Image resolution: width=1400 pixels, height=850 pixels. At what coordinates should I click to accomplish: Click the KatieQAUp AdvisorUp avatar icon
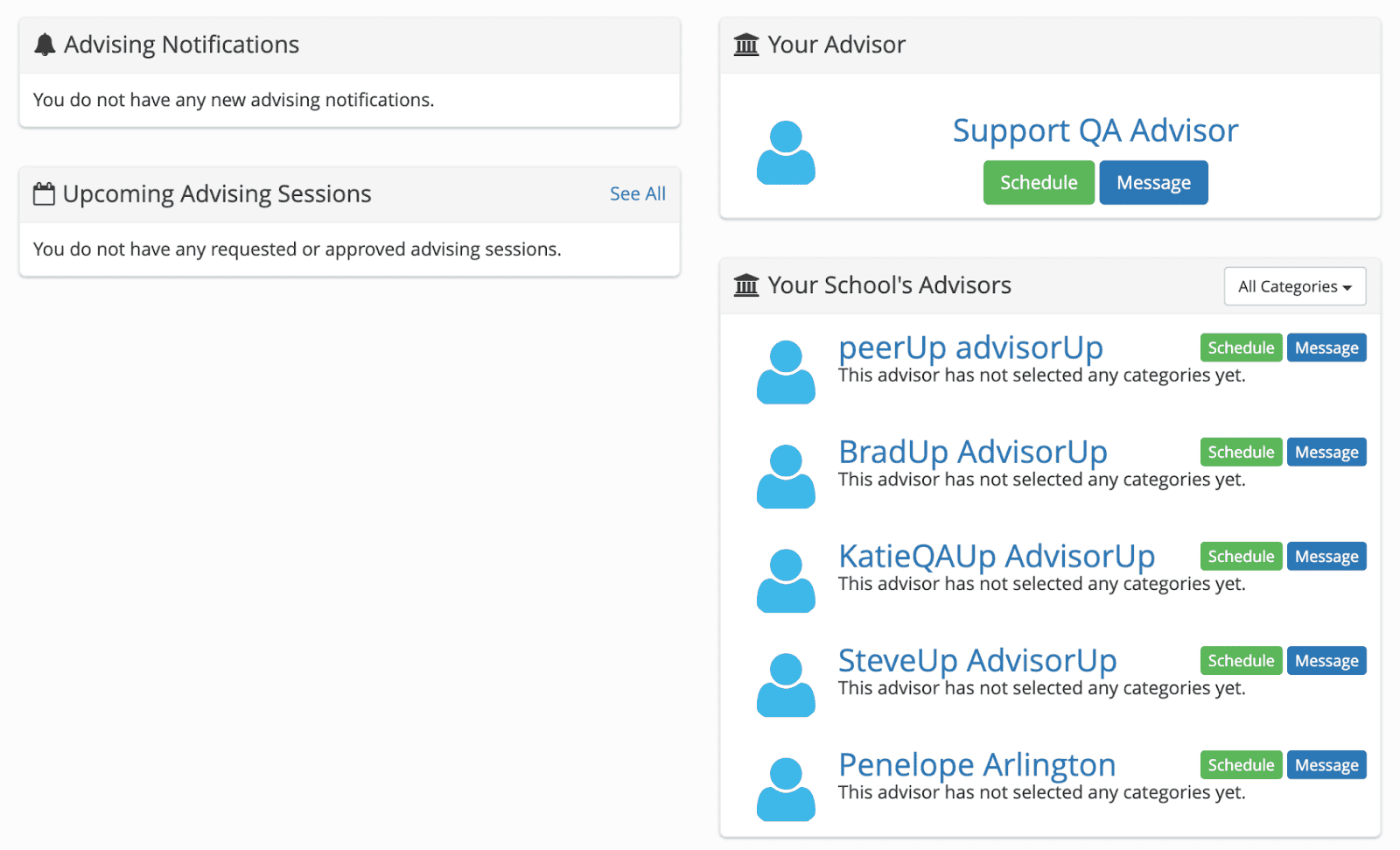(x=786, y=580)
